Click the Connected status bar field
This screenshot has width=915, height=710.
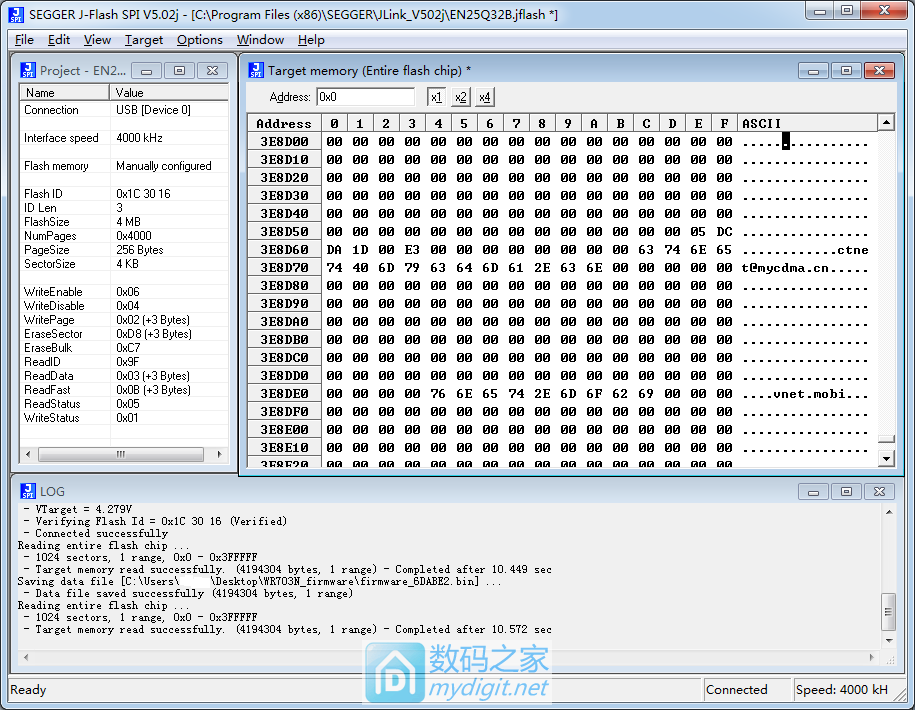tap(746, 690)
